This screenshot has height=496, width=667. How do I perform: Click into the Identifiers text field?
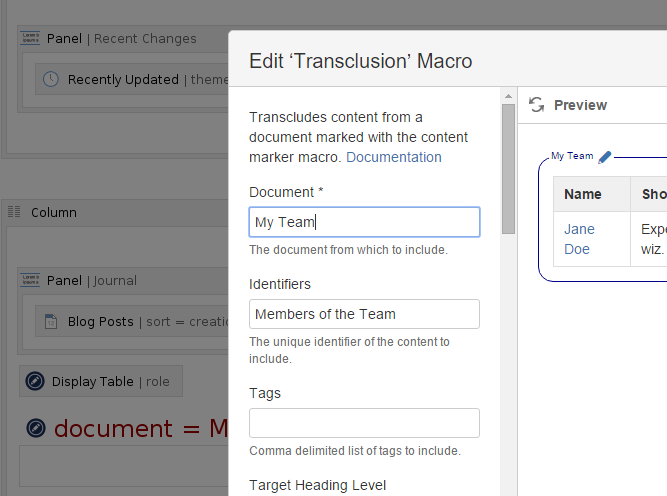[x=364, y=314]
